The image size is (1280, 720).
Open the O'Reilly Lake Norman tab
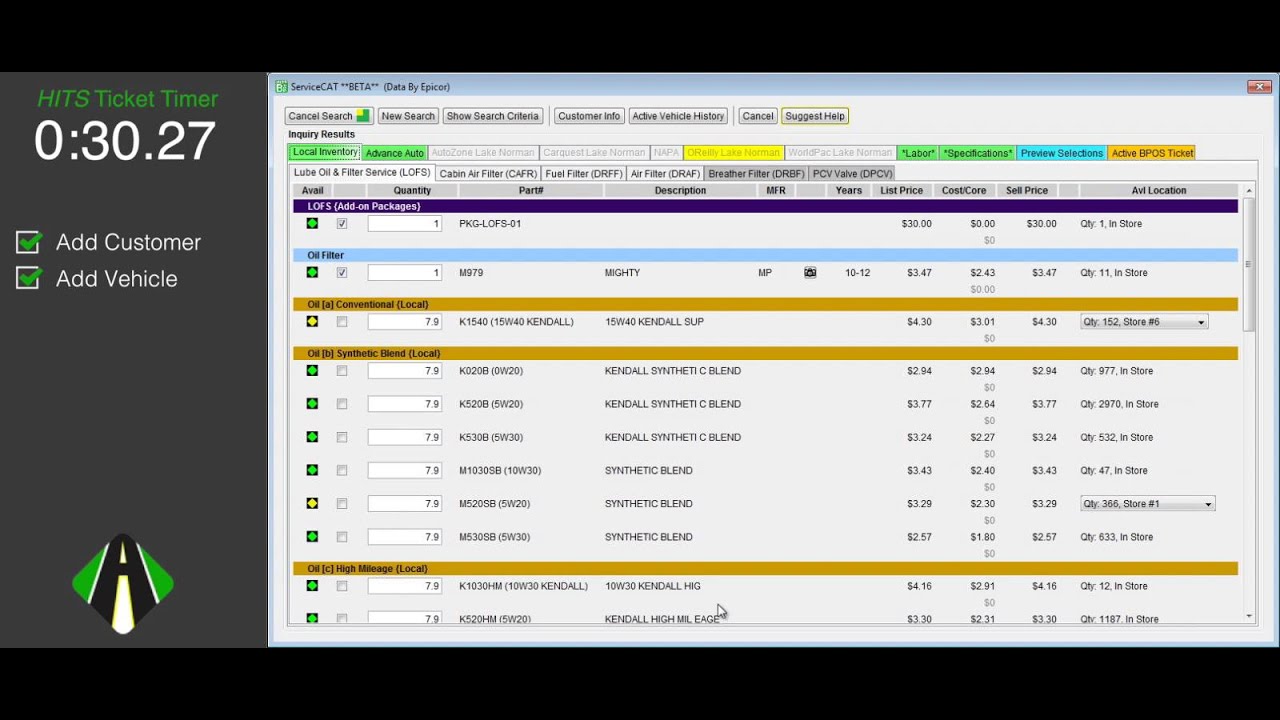[733, 153]
